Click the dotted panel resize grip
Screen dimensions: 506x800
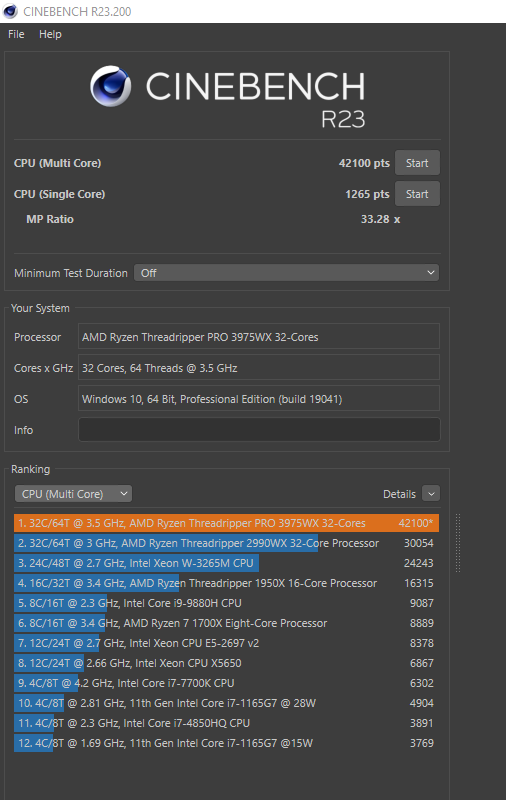click(x=458, y=543)
